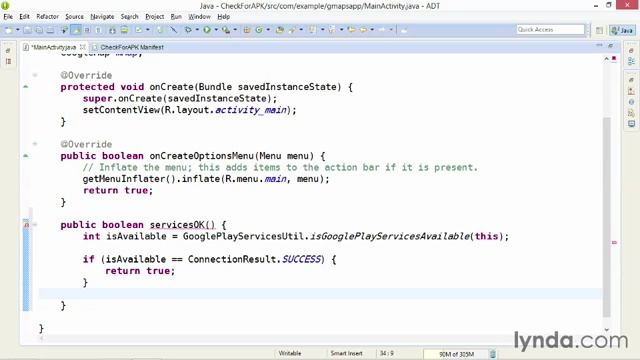Click override marker next to onCreateOptionsMenu

26,156
